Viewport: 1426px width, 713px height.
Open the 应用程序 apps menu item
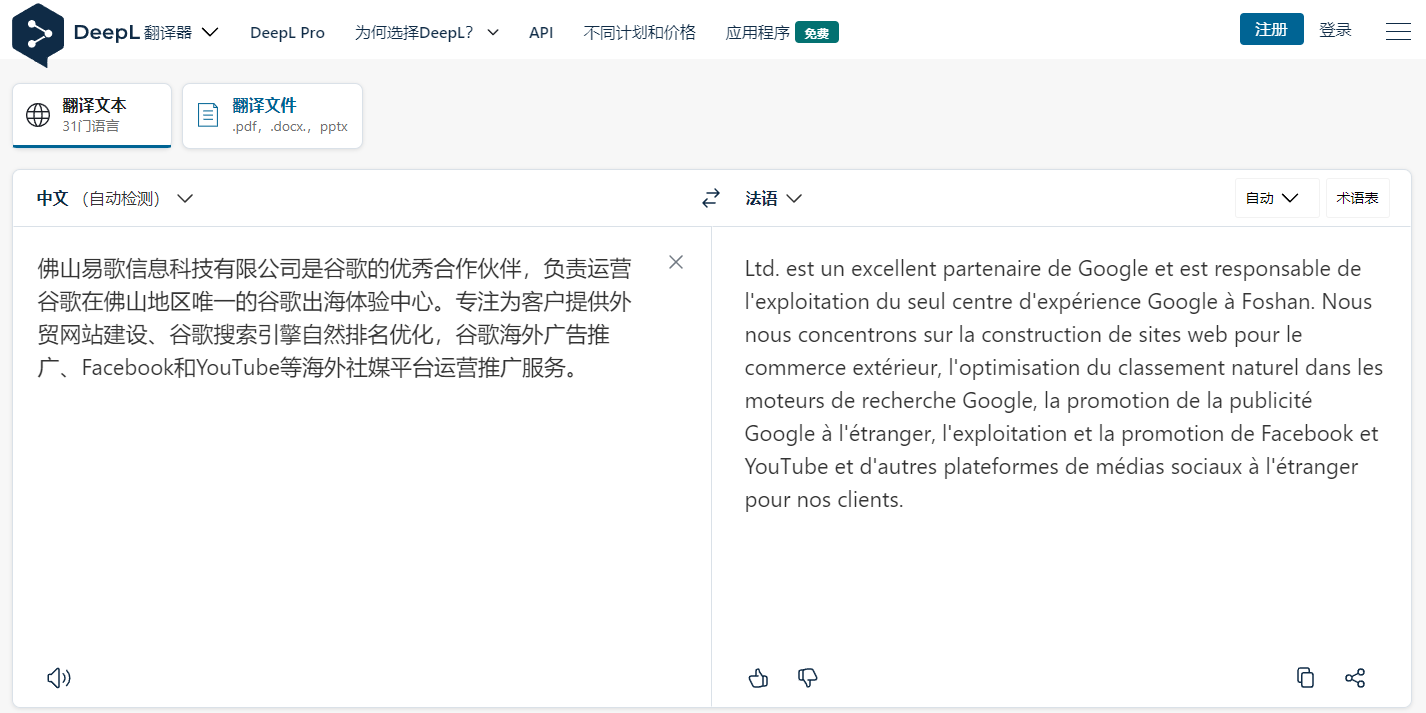(x=758, y=32)
